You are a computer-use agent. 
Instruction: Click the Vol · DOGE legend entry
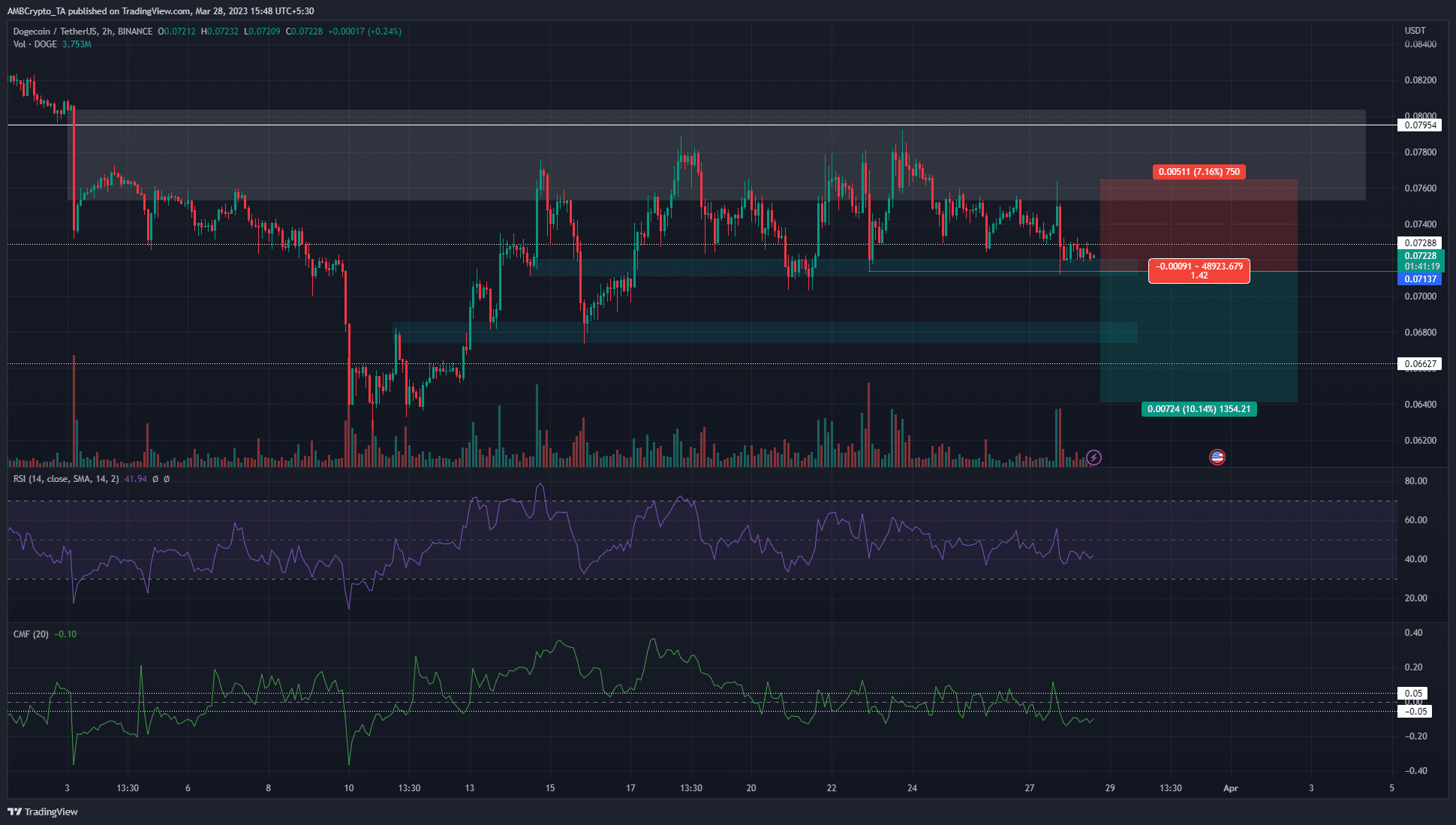click(34, 44)
